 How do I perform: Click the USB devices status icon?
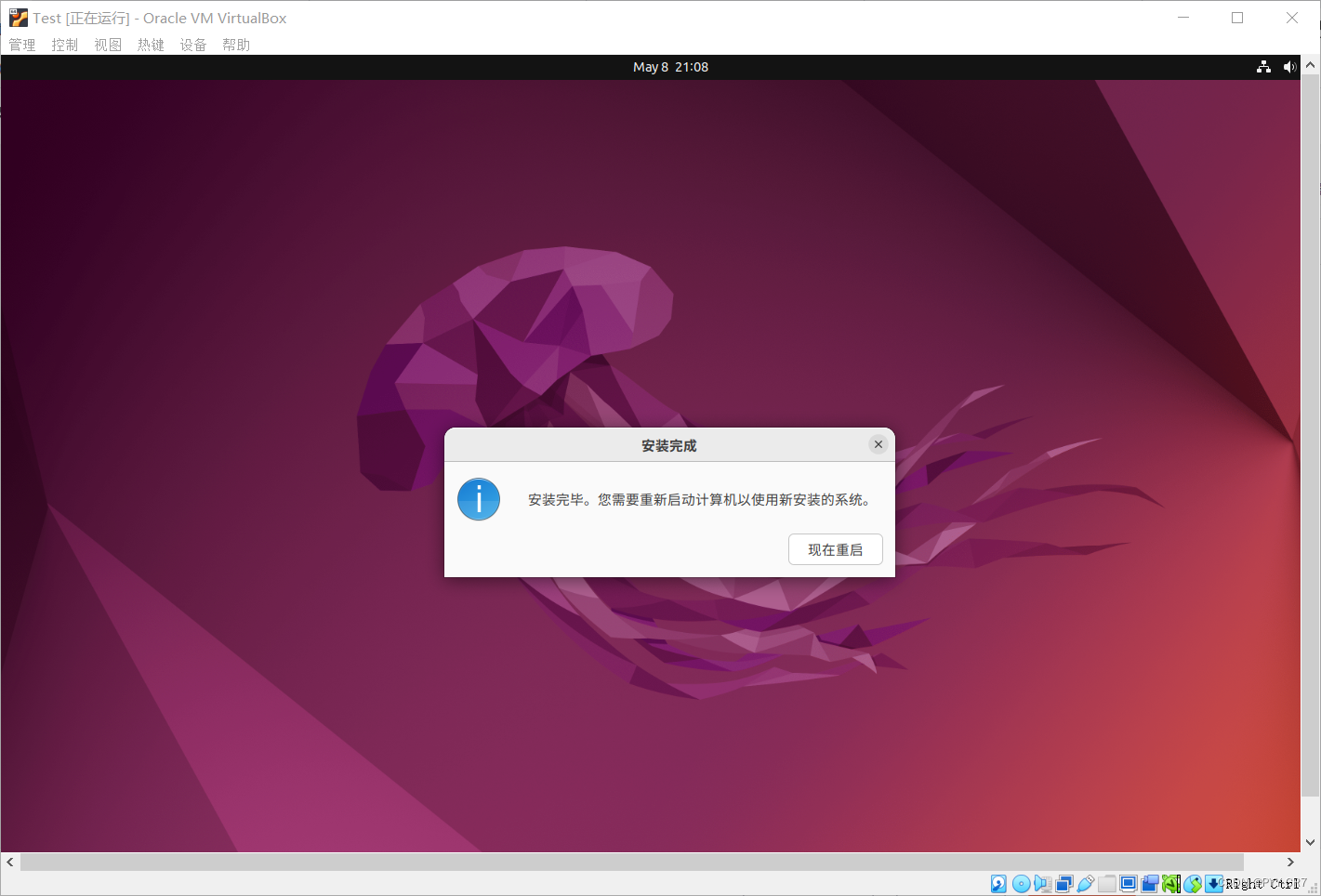tap(1085, 884)
